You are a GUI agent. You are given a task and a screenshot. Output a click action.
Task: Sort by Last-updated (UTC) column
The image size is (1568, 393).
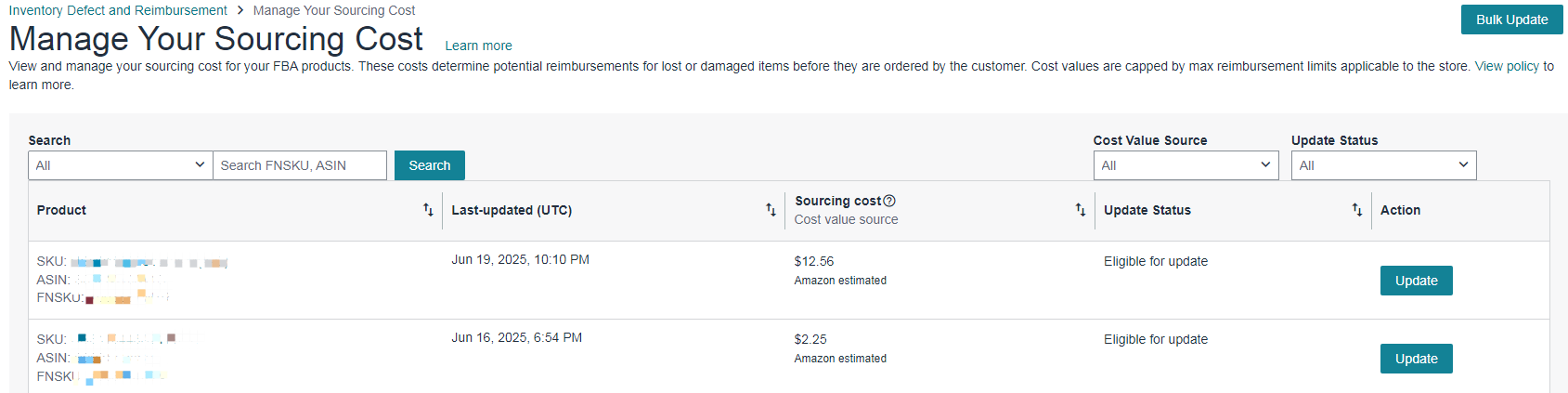pyautogui.click(x=771, y=210)
